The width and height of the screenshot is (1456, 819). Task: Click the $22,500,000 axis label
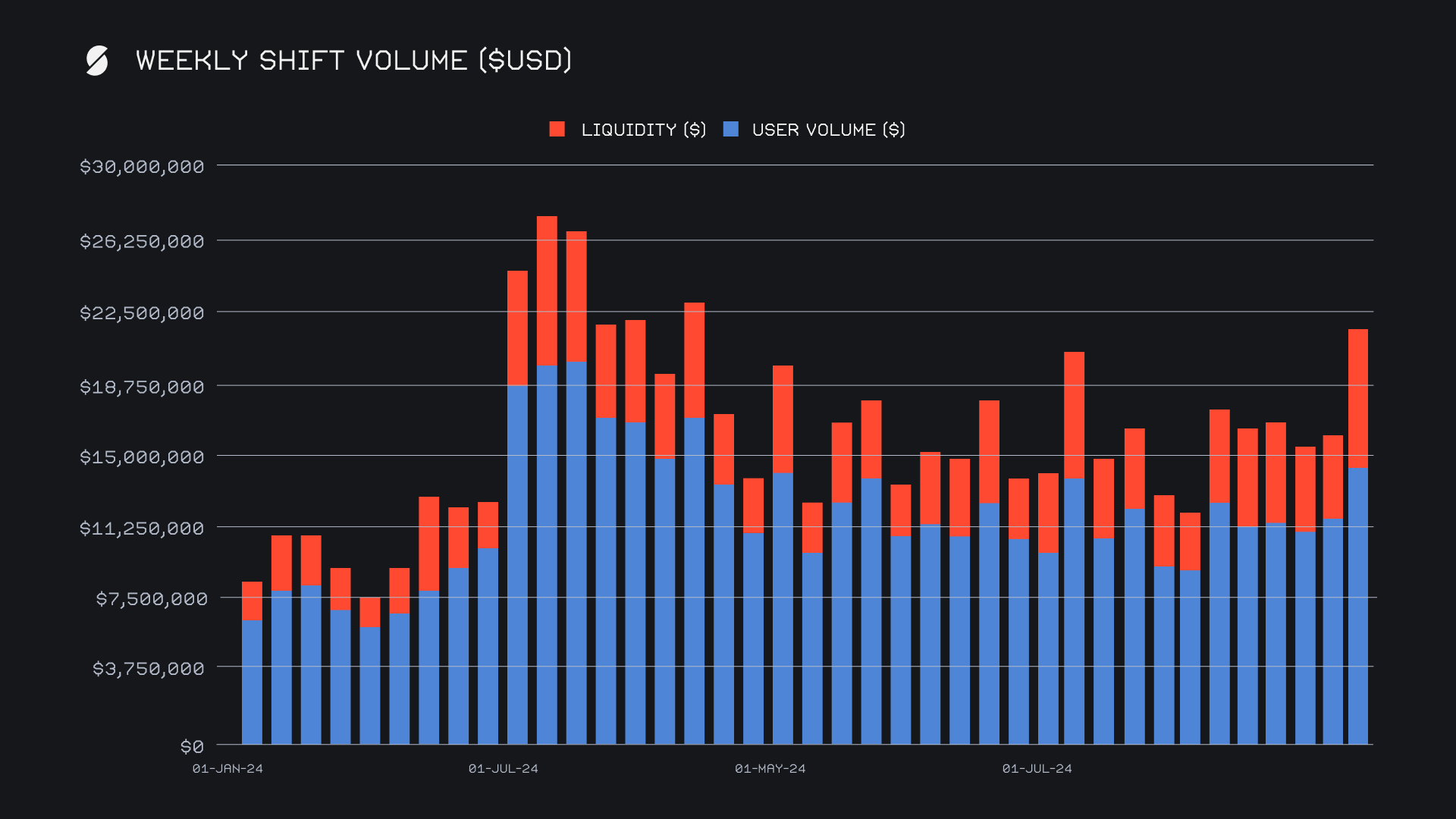142,313
